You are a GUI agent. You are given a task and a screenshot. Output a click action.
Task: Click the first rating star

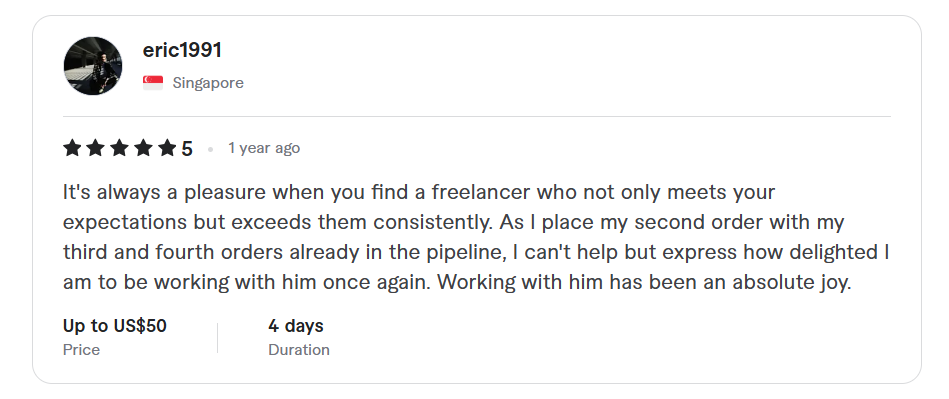72,148
